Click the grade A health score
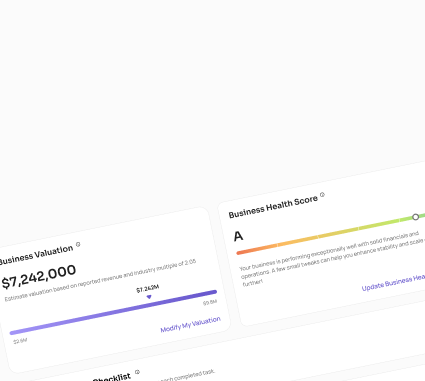Screen dimensions: 425x381 238,236
